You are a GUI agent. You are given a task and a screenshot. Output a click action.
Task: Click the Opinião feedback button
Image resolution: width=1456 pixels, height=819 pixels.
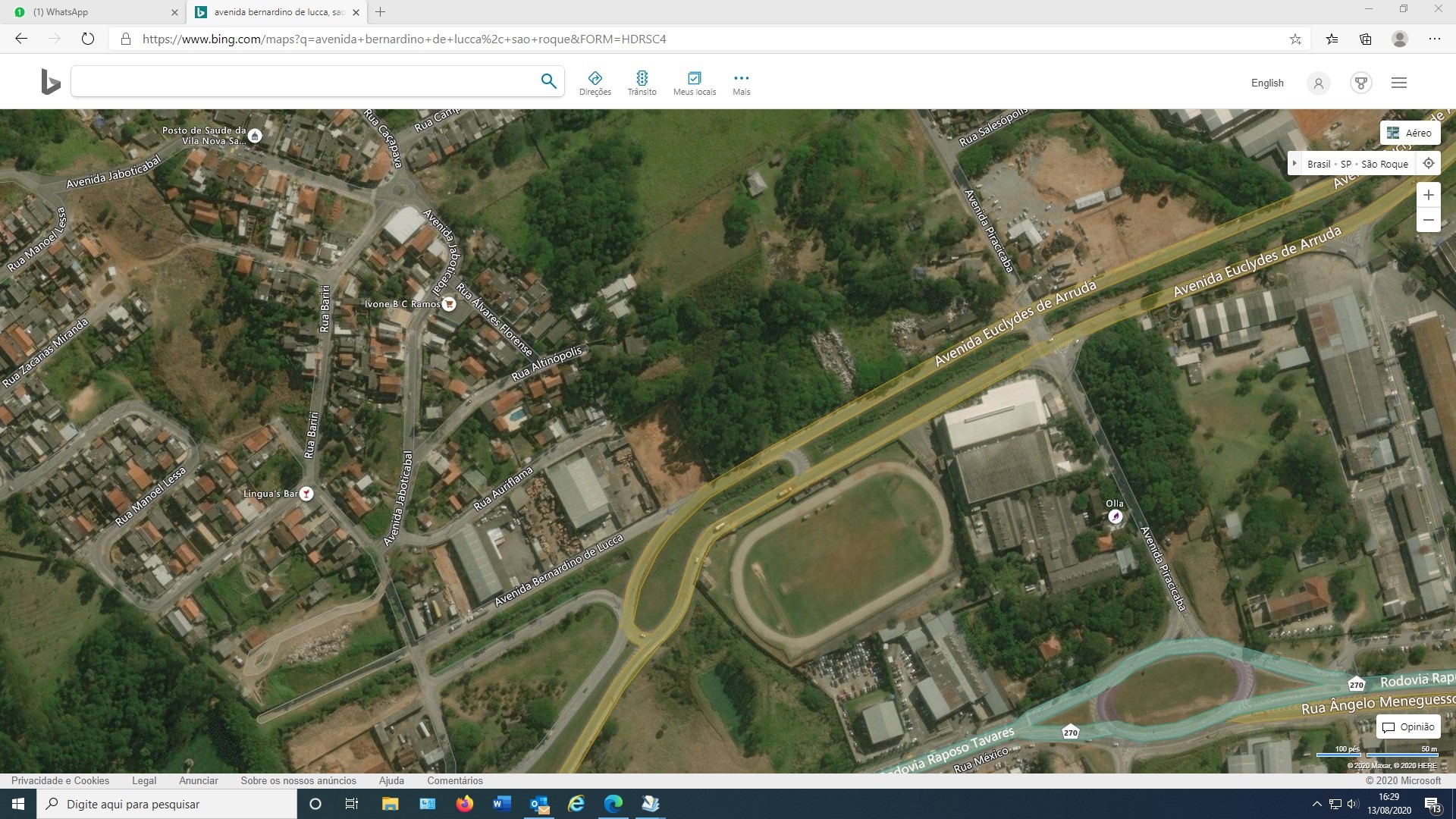(1408, 726)
